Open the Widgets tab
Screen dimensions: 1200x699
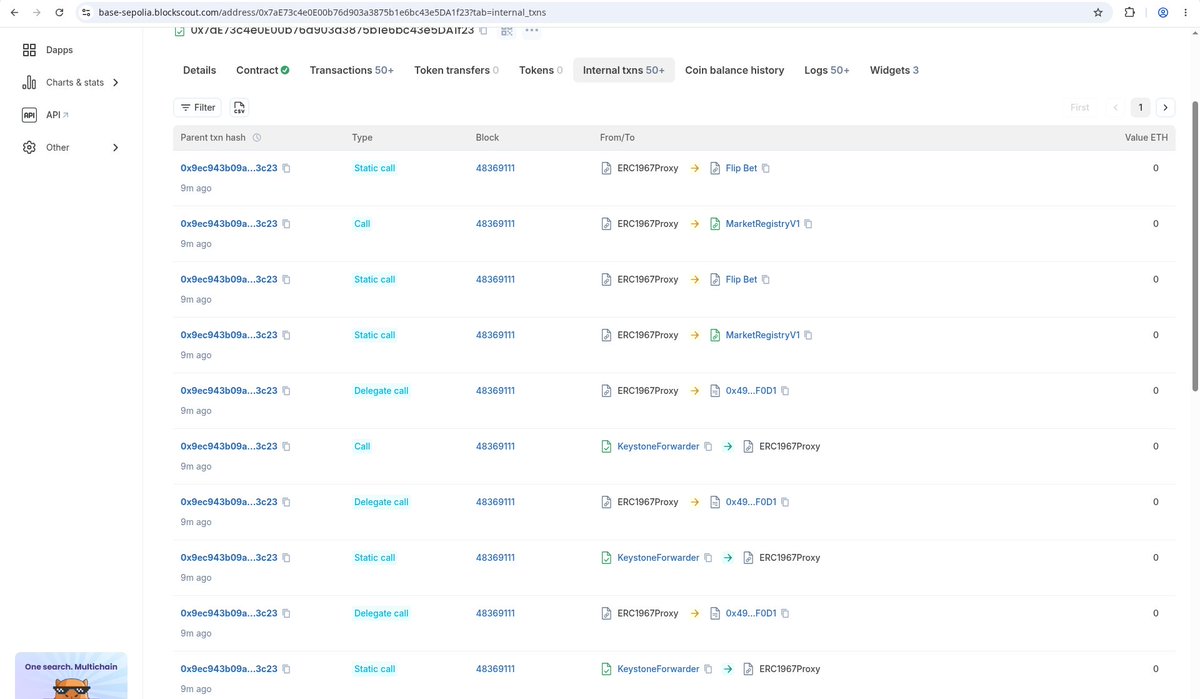[x=894, y=70]
